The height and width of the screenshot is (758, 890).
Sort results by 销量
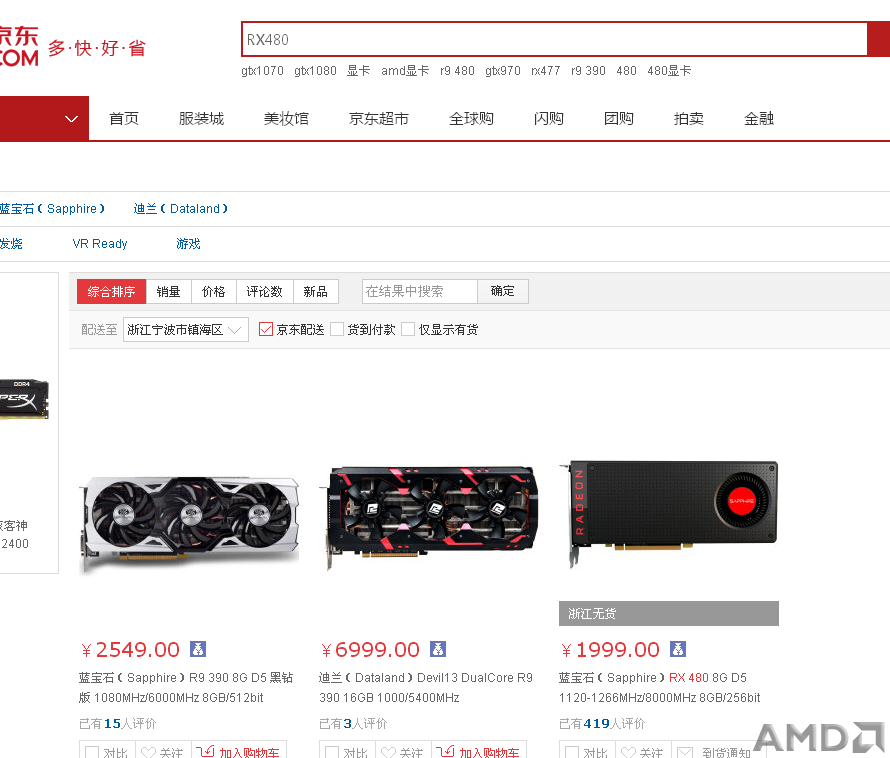[x=169, y=291]
